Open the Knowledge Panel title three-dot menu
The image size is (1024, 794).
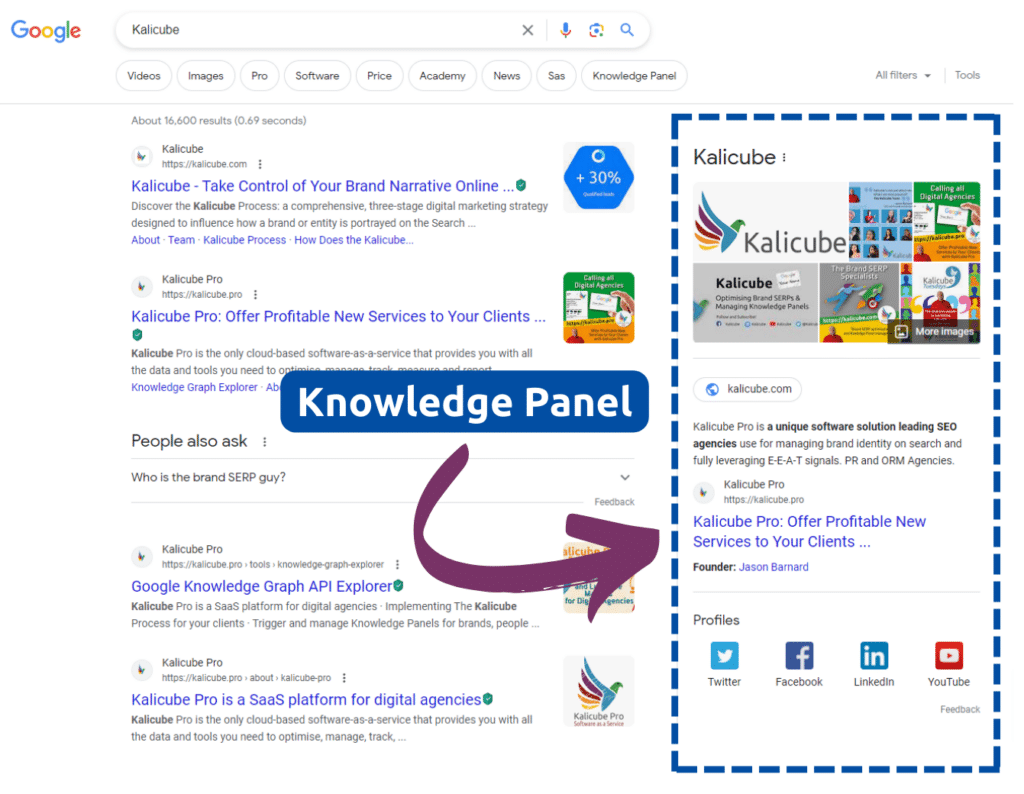(x=784, y=157)
